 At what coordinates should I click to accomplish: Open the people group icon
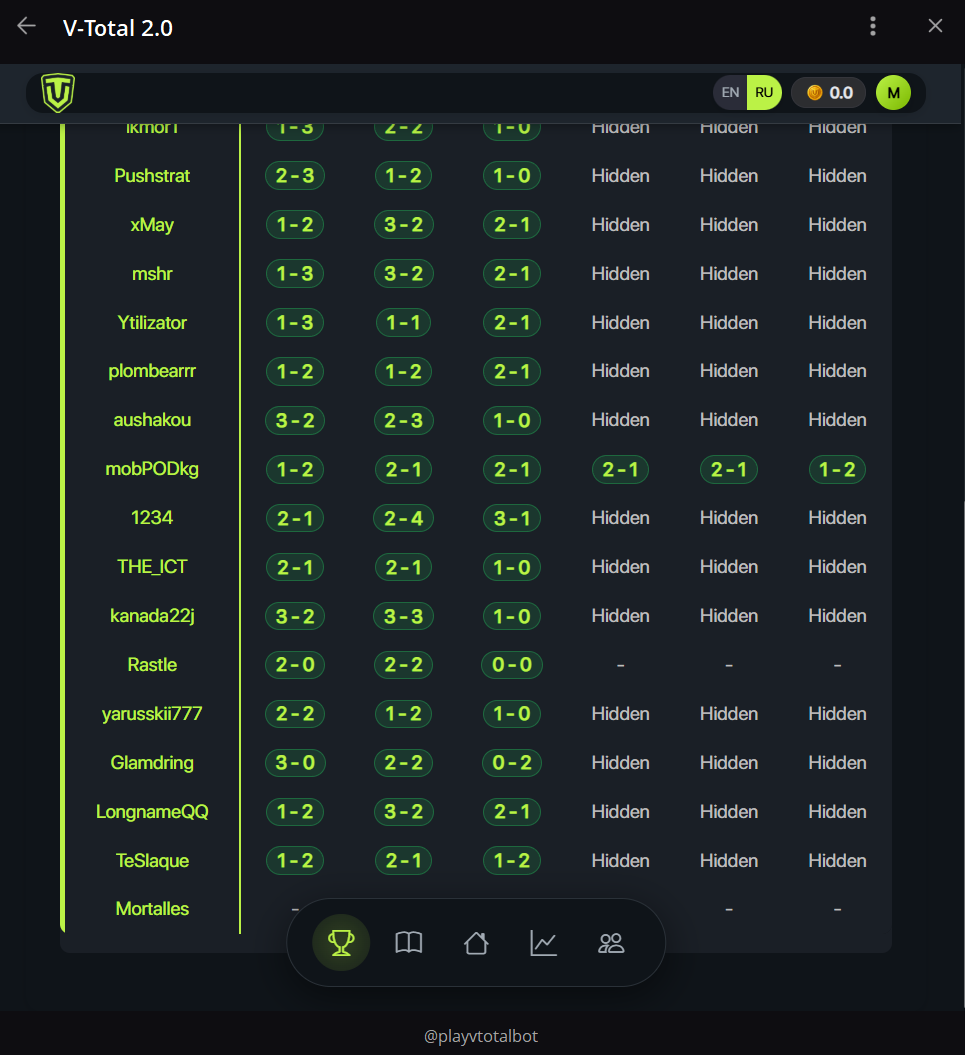point(610,943)
